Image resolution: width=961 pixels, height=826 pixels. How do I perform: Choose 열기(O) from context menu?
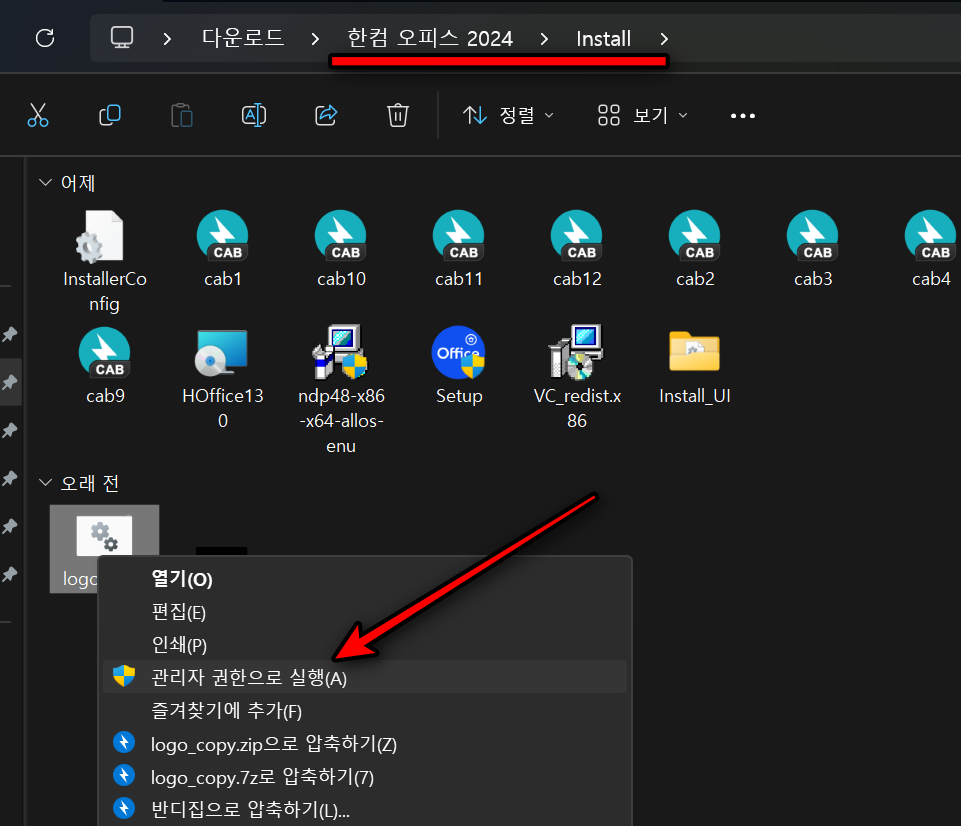click(365, 579)
